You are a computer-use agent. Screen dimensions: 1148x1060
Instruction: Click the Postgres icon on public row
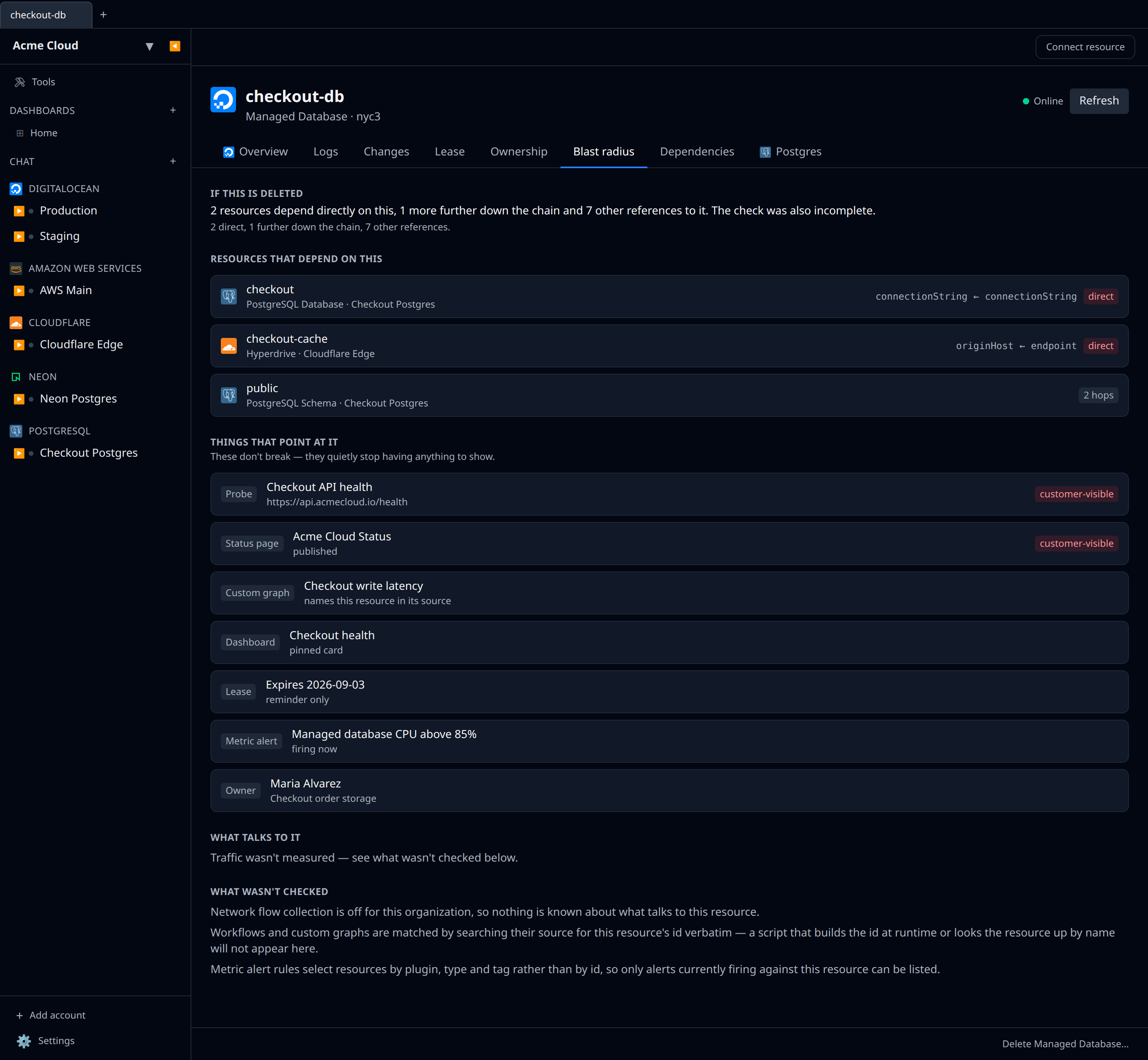point(229,395)
